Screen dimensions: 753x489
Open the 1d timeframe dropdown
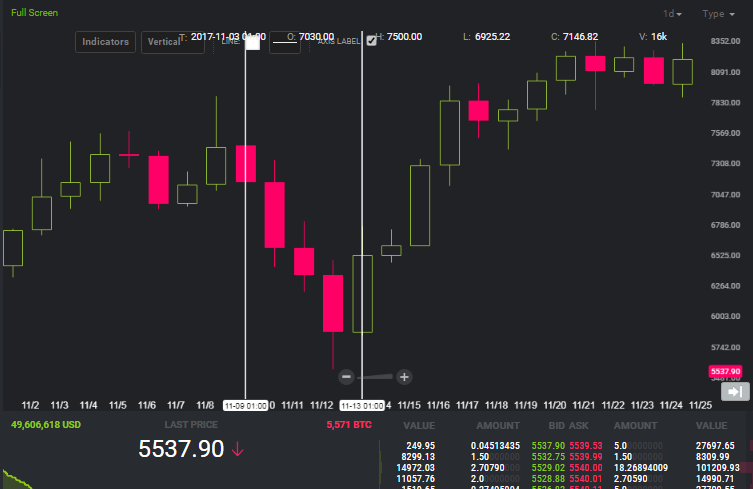[x=672, y=14]
